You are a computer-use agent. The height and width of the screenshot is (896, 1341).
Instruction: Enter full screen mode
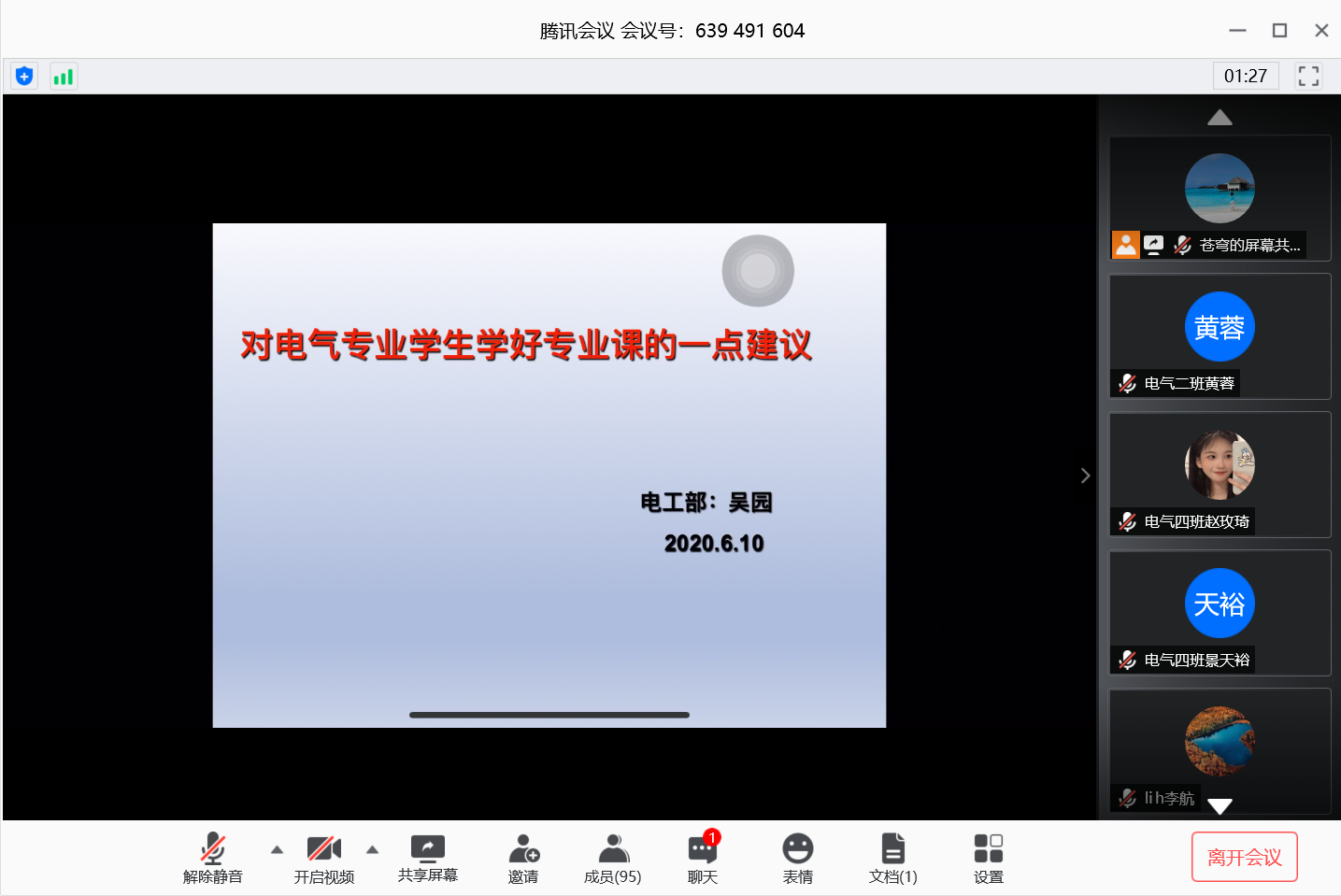[1308, 76]
